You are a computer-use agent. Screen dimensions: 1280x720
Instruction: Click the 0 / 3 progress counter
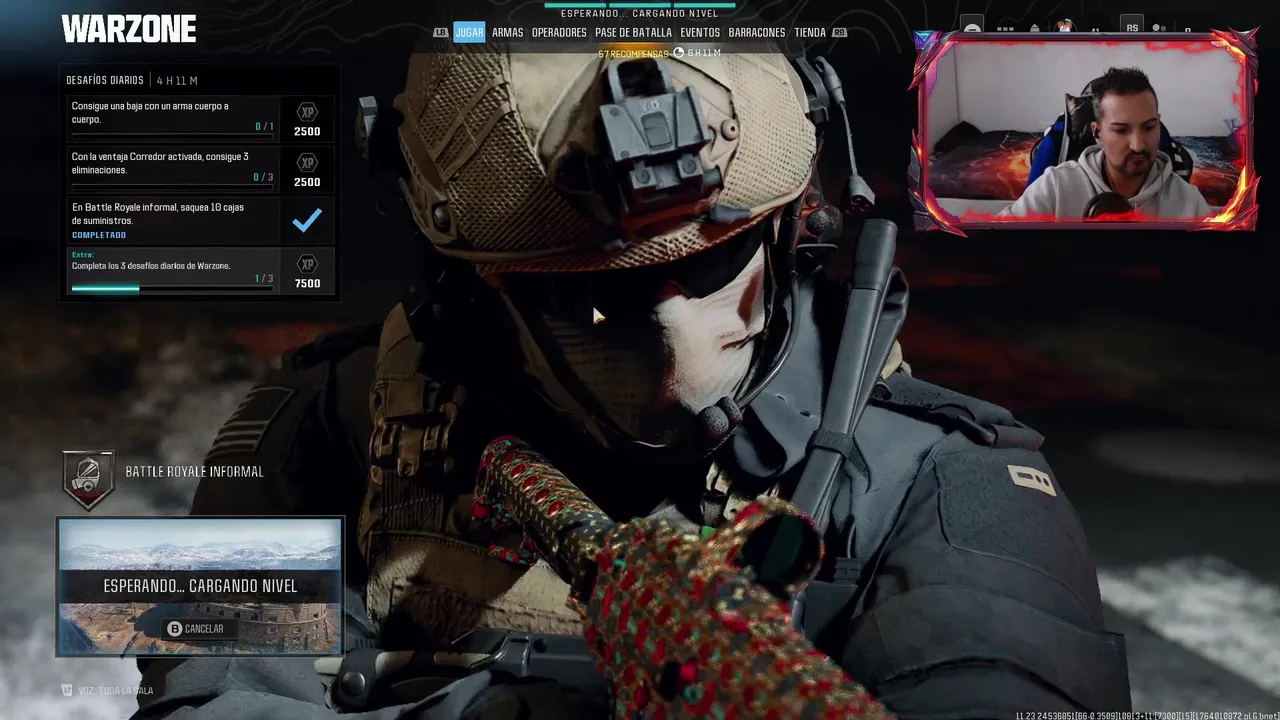(264, 177)
